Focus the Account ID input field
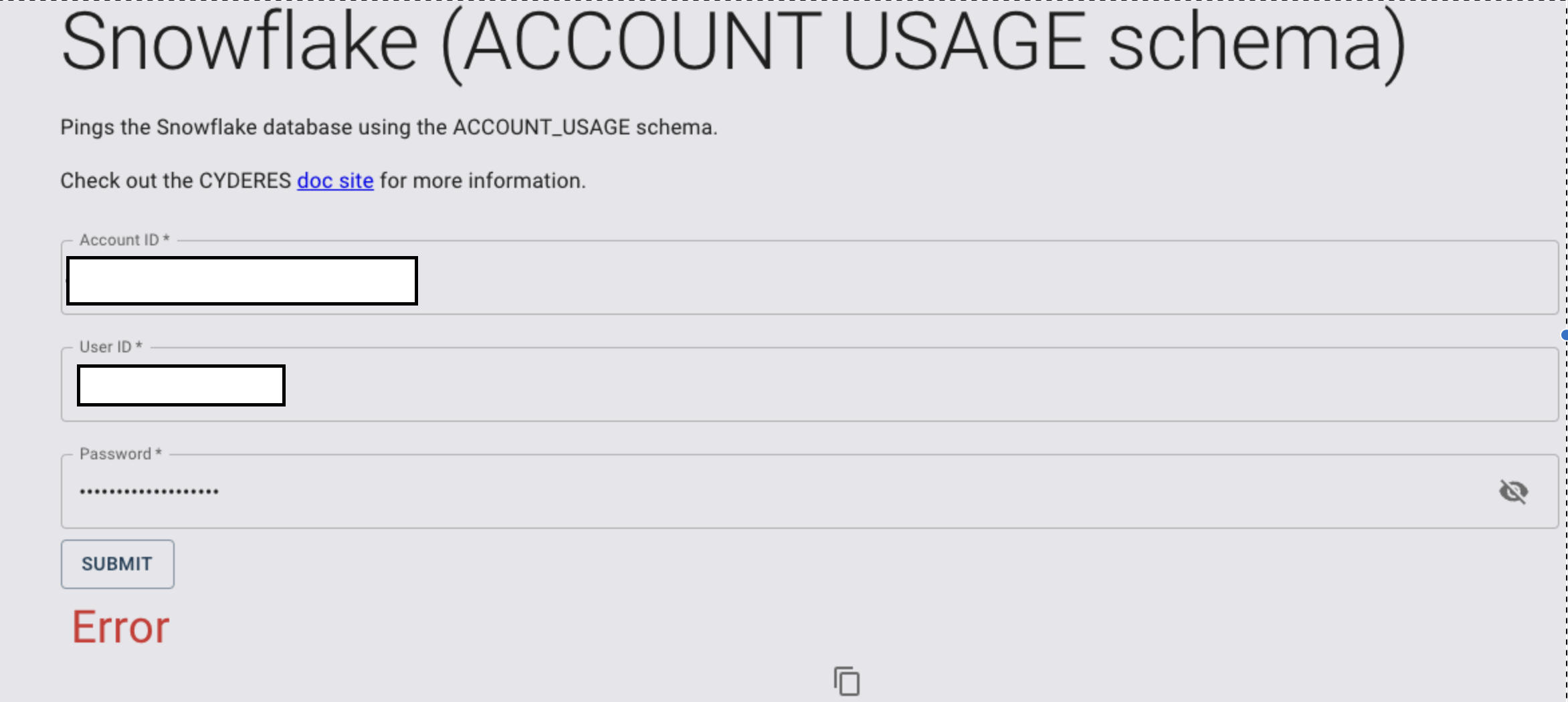1568x702 pixels. tap(937, 279)
